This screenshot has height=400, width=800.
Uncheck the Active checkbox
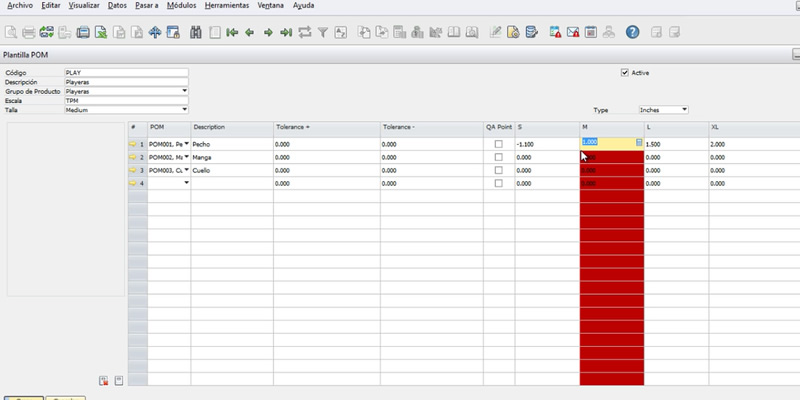click(x=625, y=73)
